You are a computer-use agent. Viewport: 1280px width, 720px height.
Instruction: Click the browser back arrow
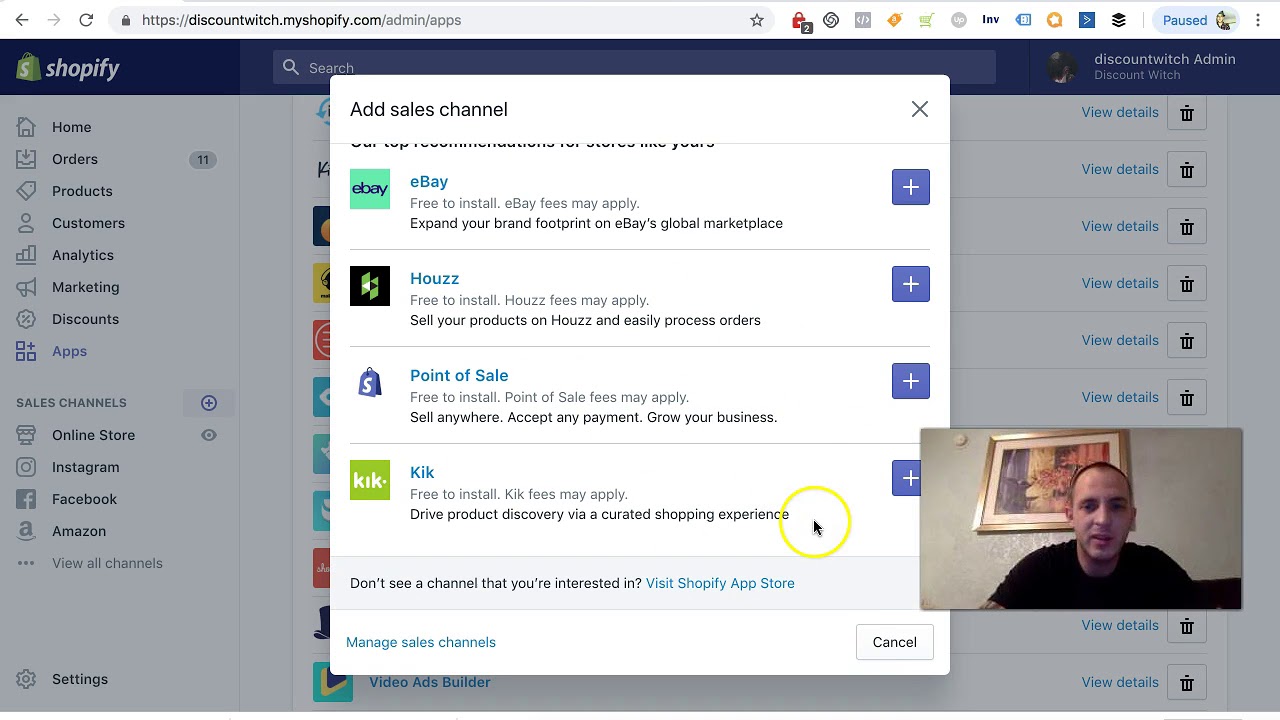22,20
